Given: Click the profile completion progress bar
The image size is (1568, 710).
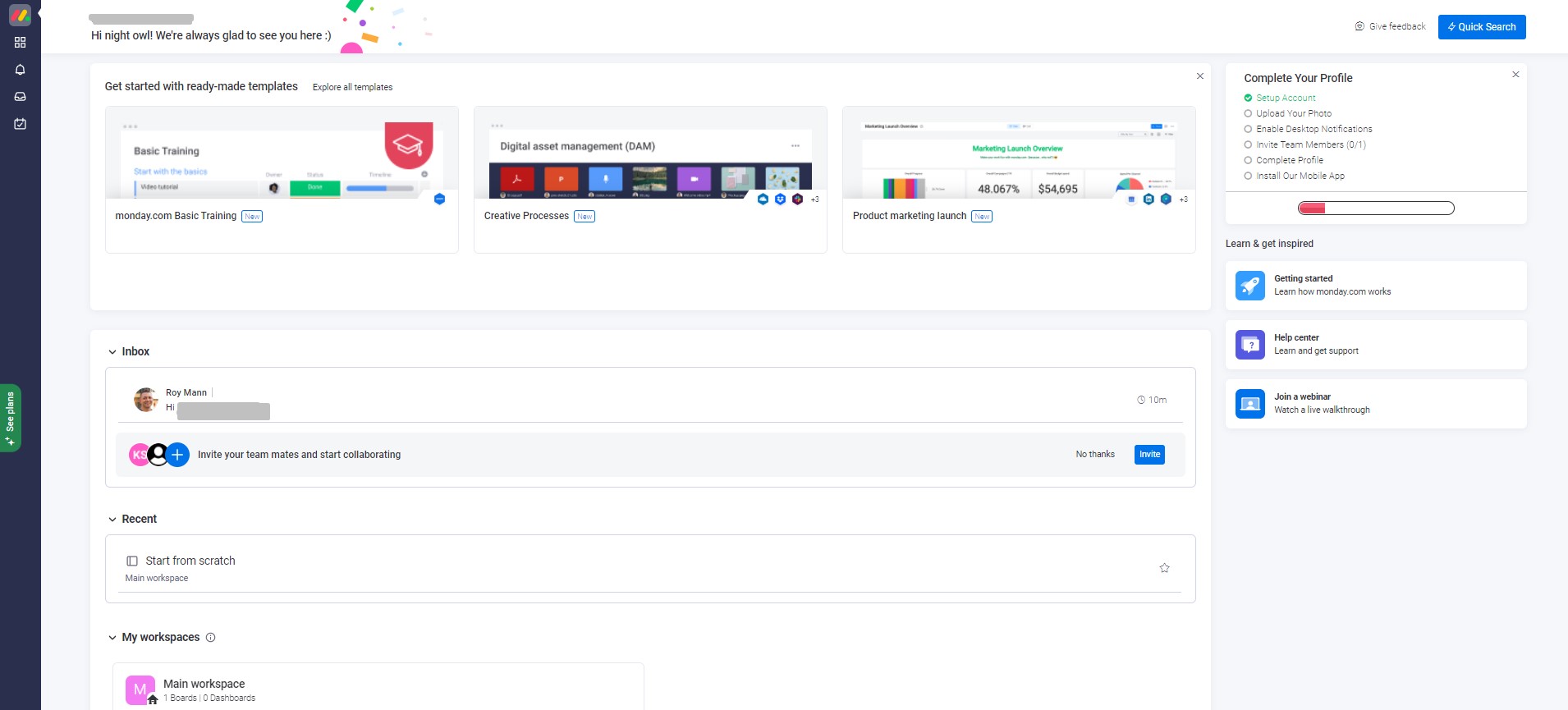Looking at the screenshot, I should tap(1376, 208).
